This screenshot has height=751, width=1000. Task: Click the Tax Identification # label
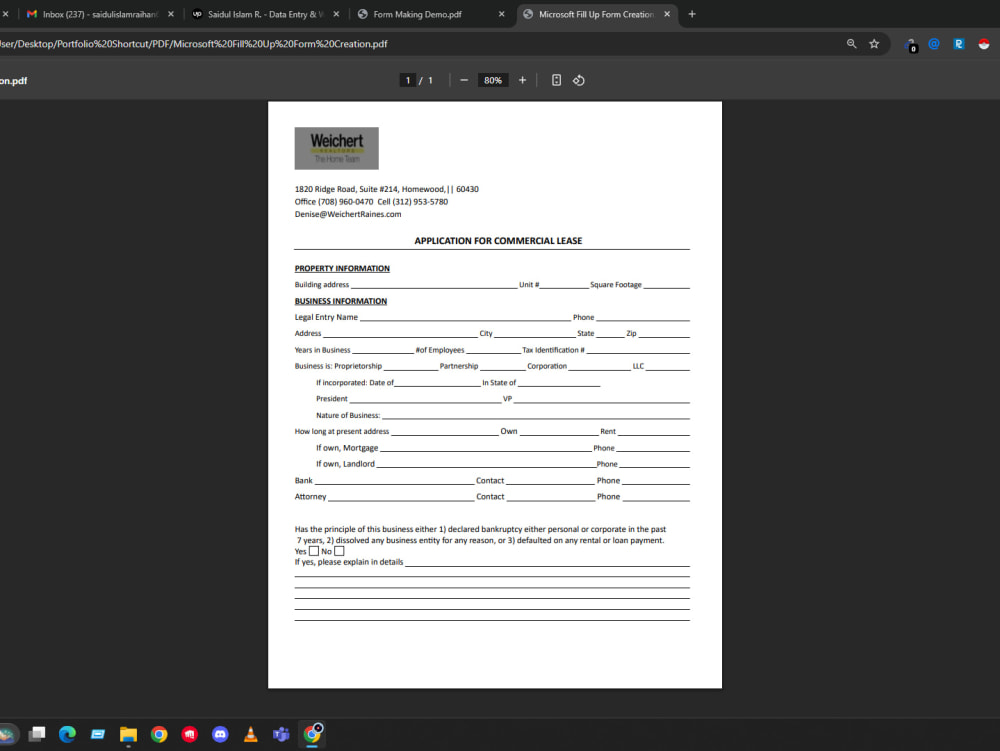coord(553,350)
